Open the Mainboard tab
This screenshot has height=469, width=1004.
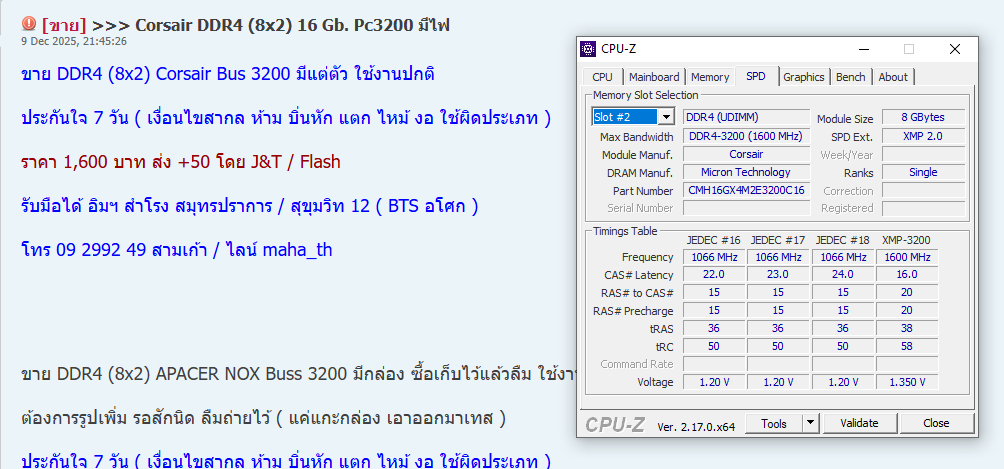click(x=654, y=77)
